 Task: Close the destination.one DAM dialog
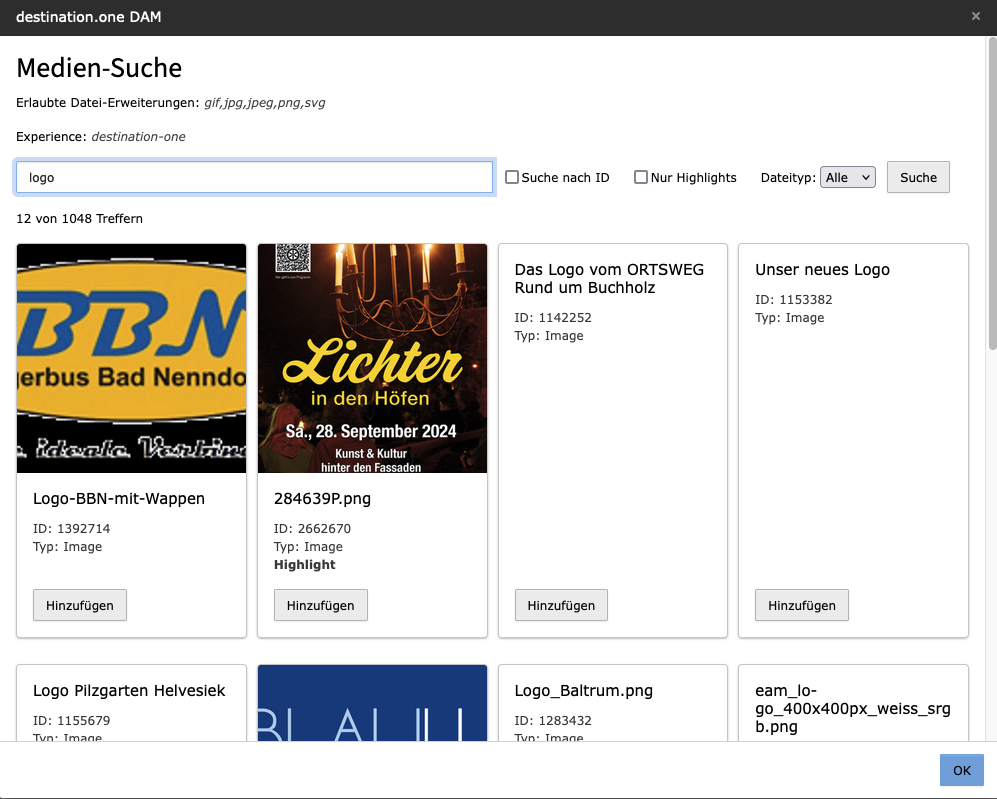(975, 17)
